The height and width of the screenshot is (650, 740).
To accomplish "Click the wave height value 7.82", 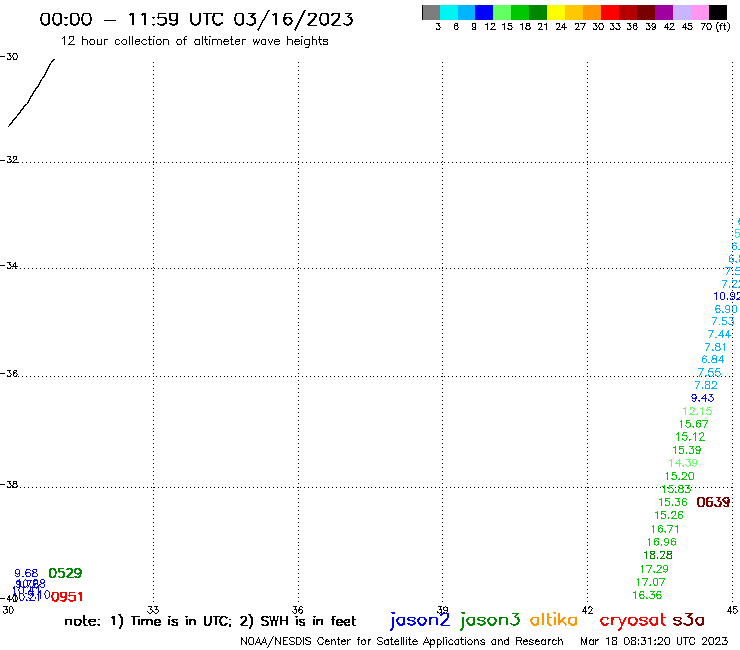I will tap(706, 385).
